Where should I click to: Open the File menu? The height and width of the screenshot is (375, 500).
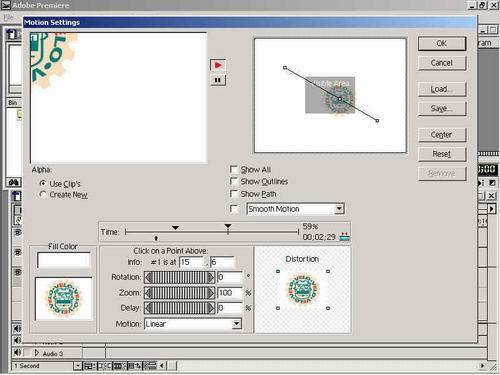(x=8, y=17)
